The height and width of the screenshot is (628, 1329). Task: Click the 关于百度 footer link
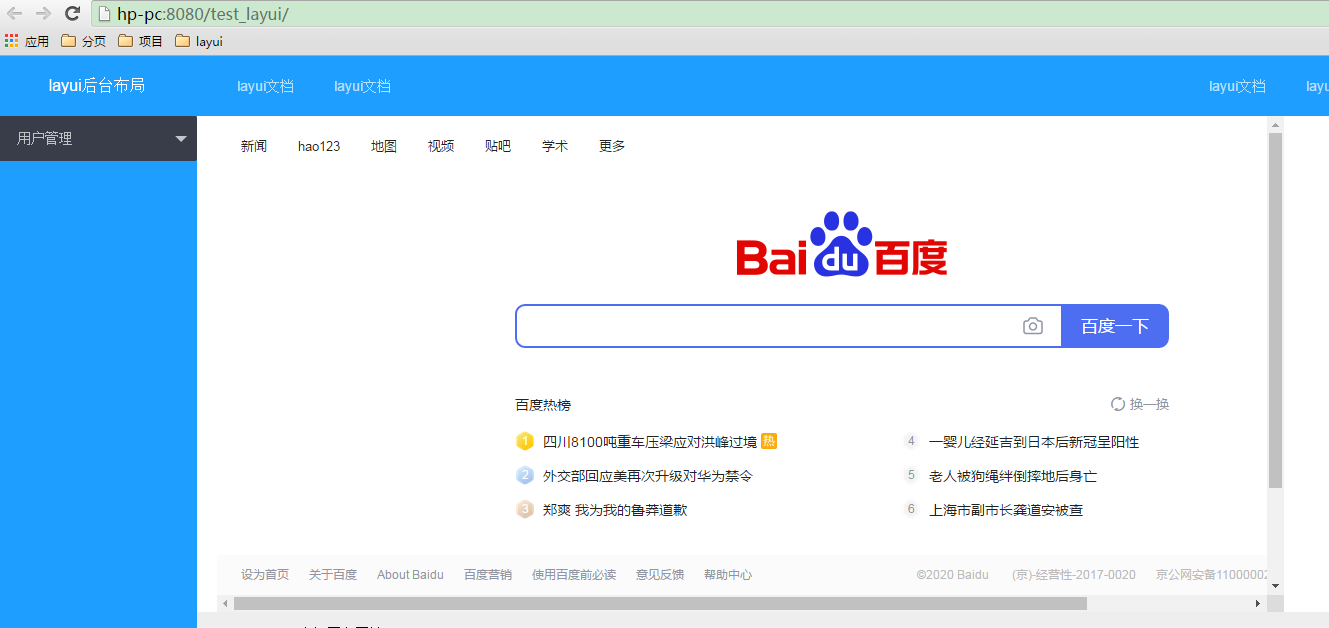click(x=333, y=575)
